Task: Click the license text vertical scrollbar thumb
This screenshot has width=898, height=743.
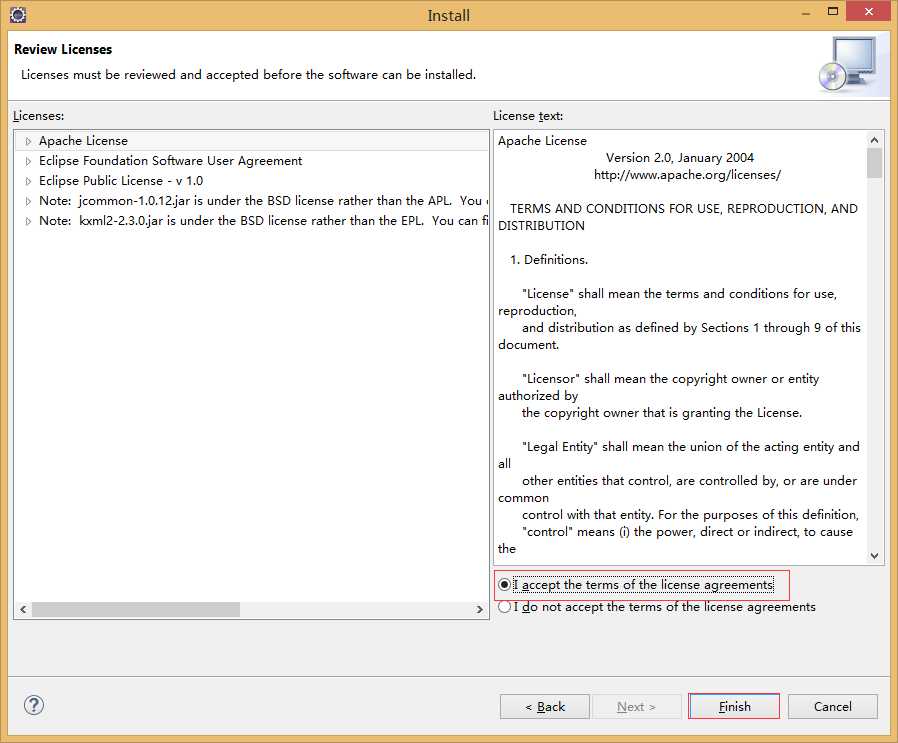Action: click(874, 163)
